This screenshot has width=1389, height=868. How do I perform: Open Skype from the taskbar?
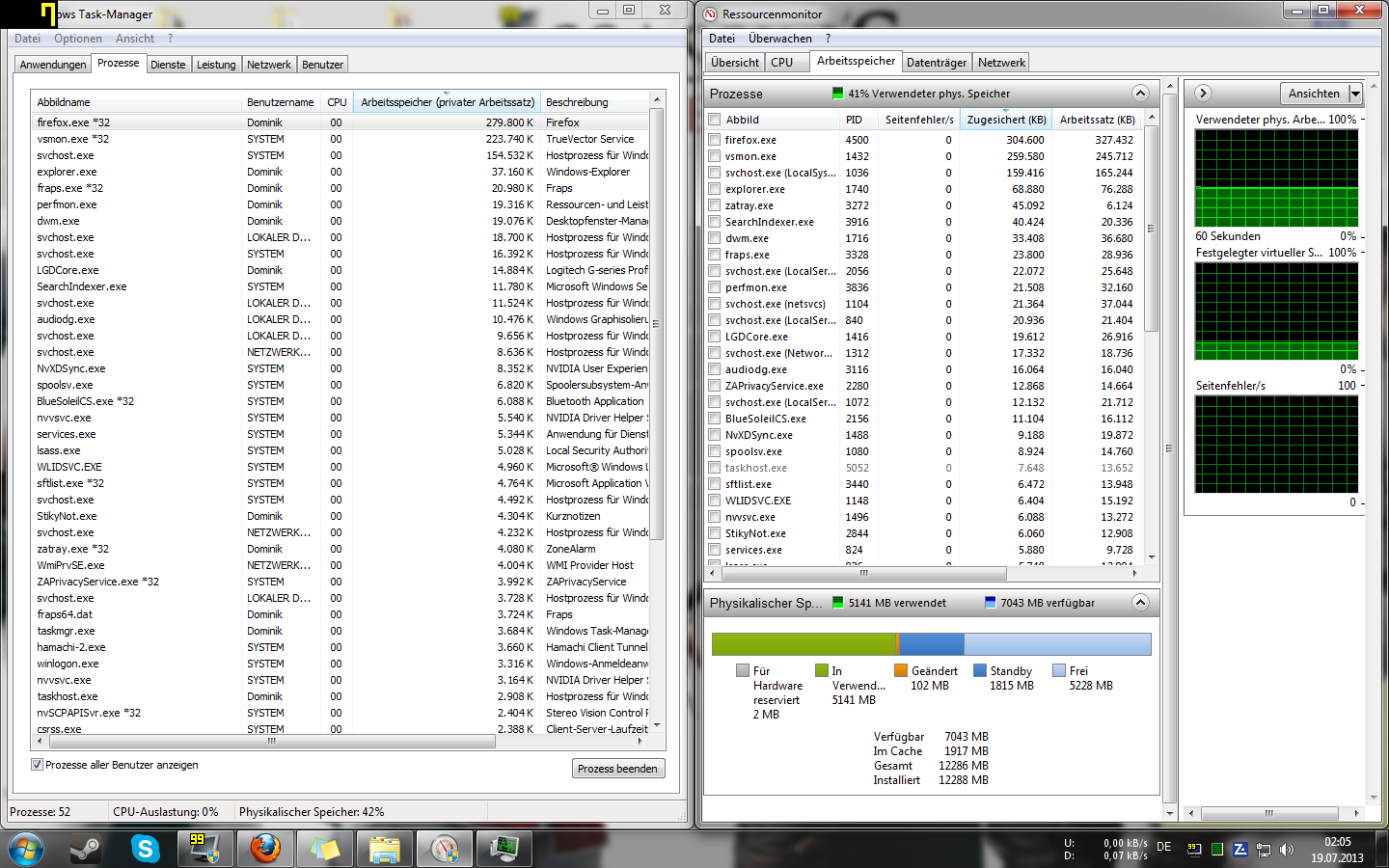click(x=146, y=850)
